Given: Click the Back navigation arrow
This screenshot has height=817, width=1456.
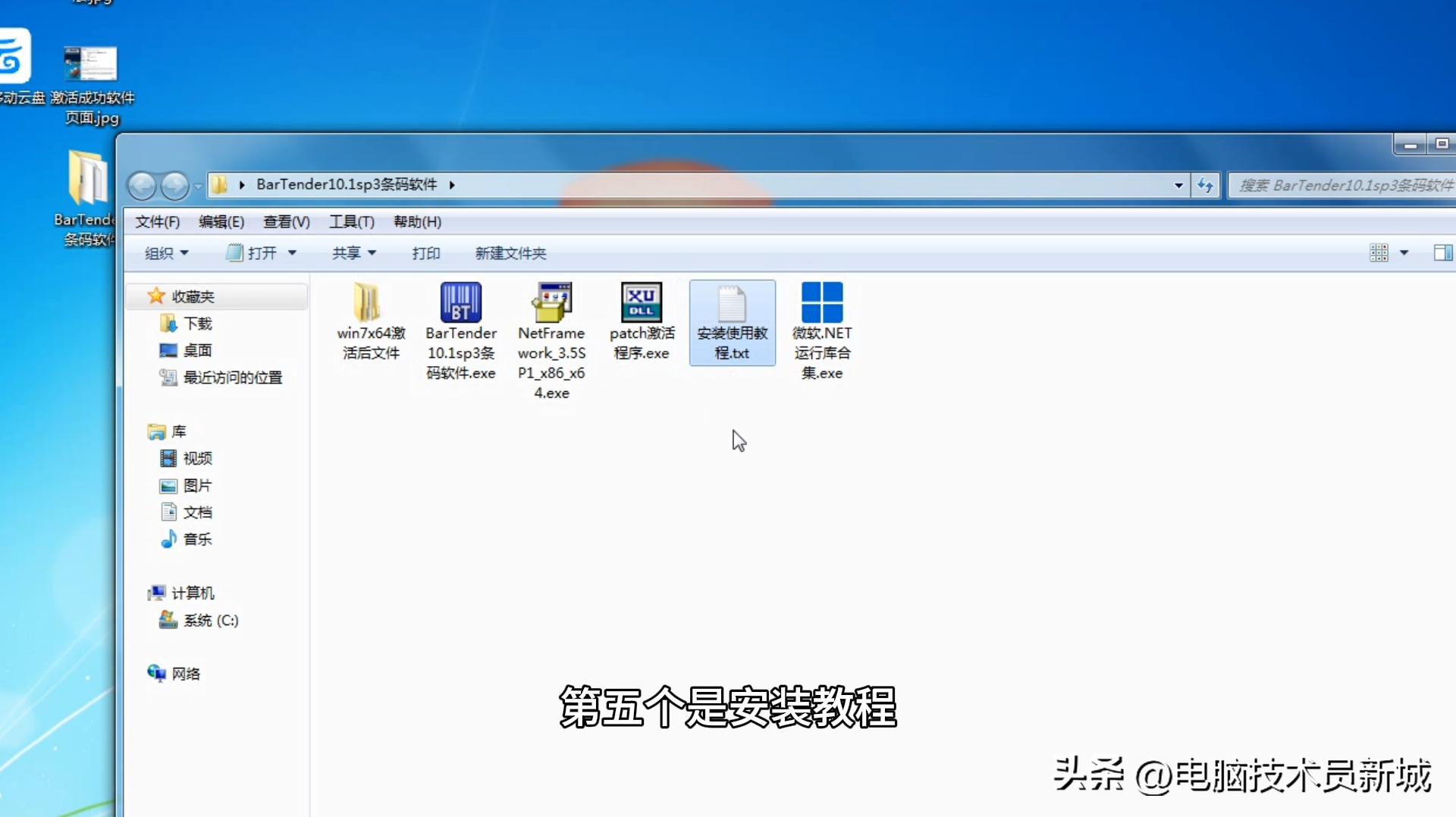Looking at the screenshot, I should coord(142,186).
